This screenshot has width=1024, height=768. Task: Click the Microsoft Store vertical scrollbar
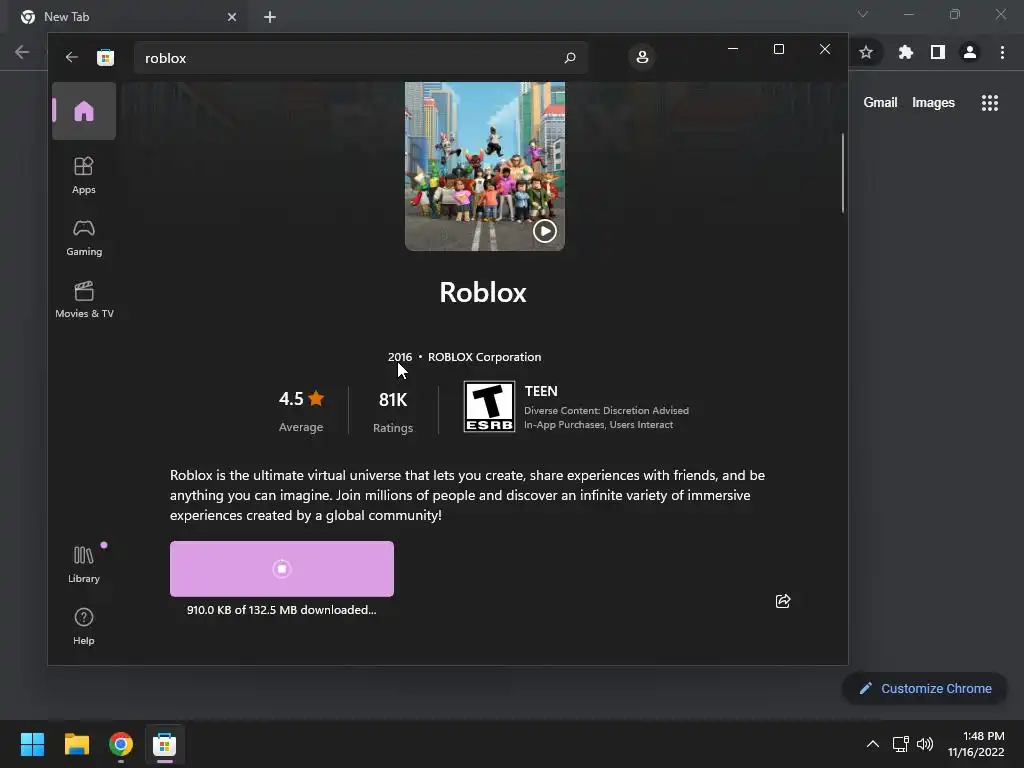843,173
